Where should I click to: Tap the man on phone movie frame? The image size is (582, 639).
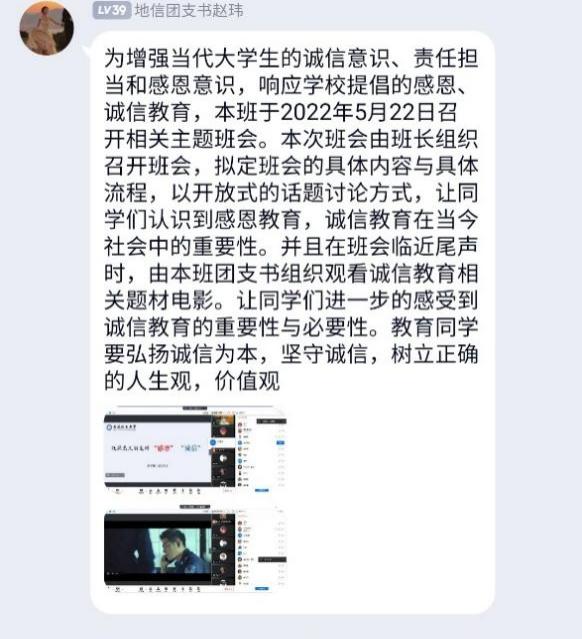[x=158, y=549]
